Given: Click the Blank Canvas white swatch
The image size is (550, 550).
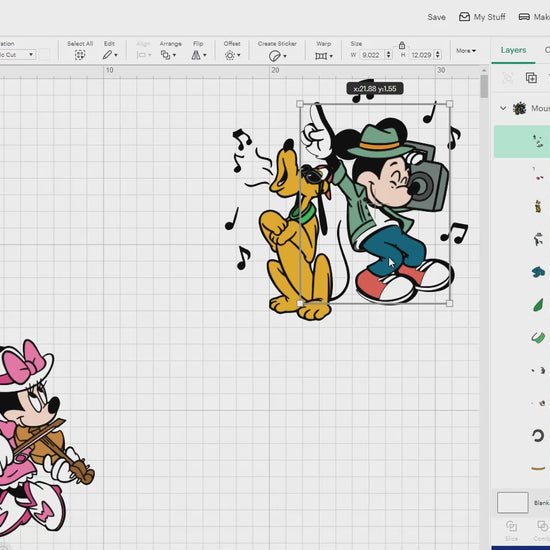Looking at the screenshot, I should pyautogui.click(x=512, y=502).
